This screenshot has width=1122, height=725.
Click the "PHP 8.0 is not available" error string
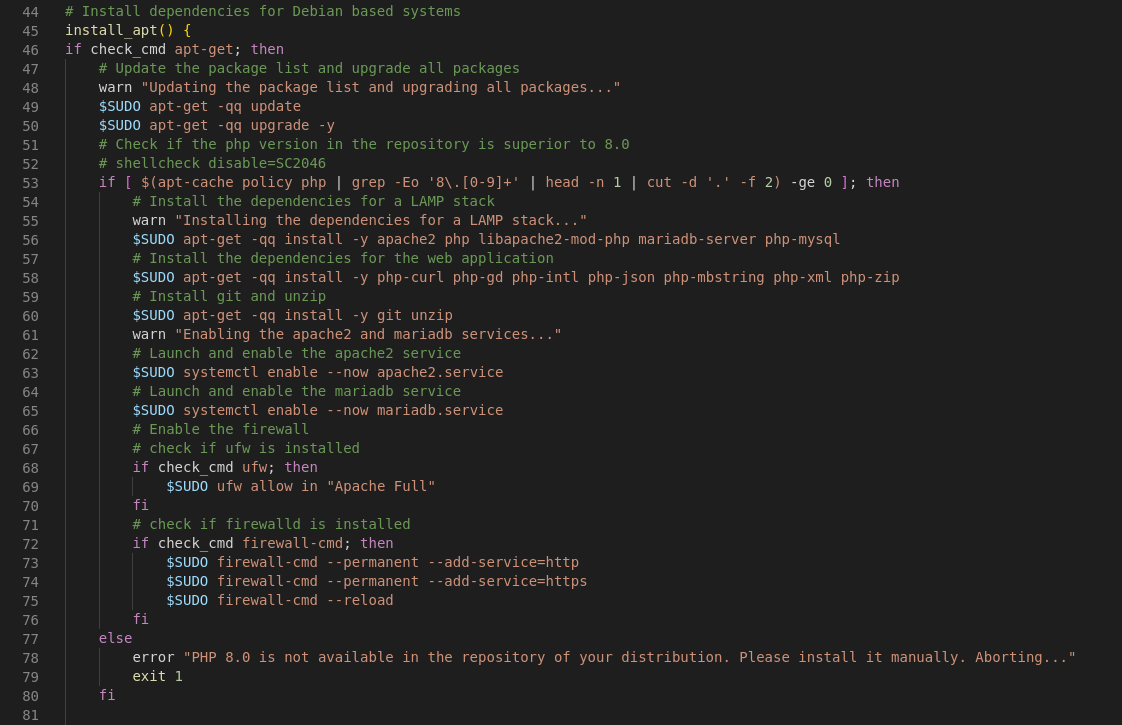click(x=629, y=657)
